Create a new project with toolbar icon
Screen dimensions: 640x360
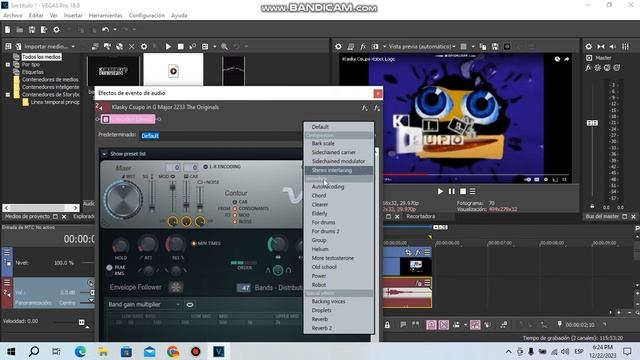coord(7,29)
